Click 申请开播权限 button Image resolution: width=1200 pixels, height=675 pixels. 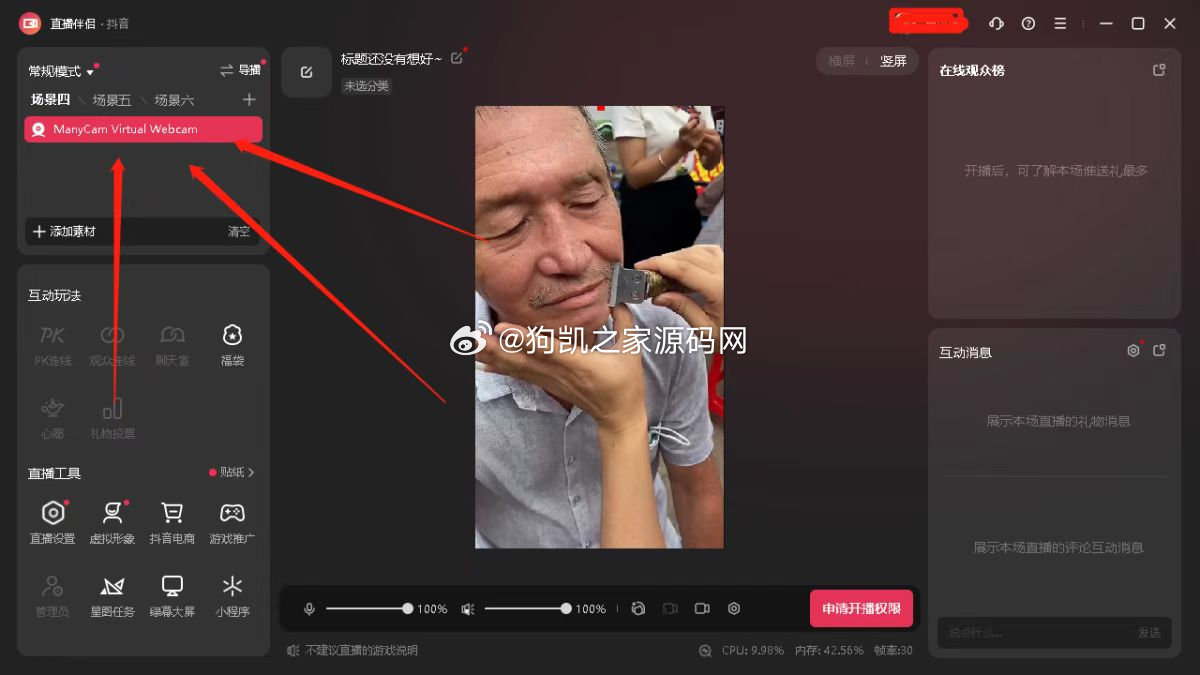click(861, 608)
